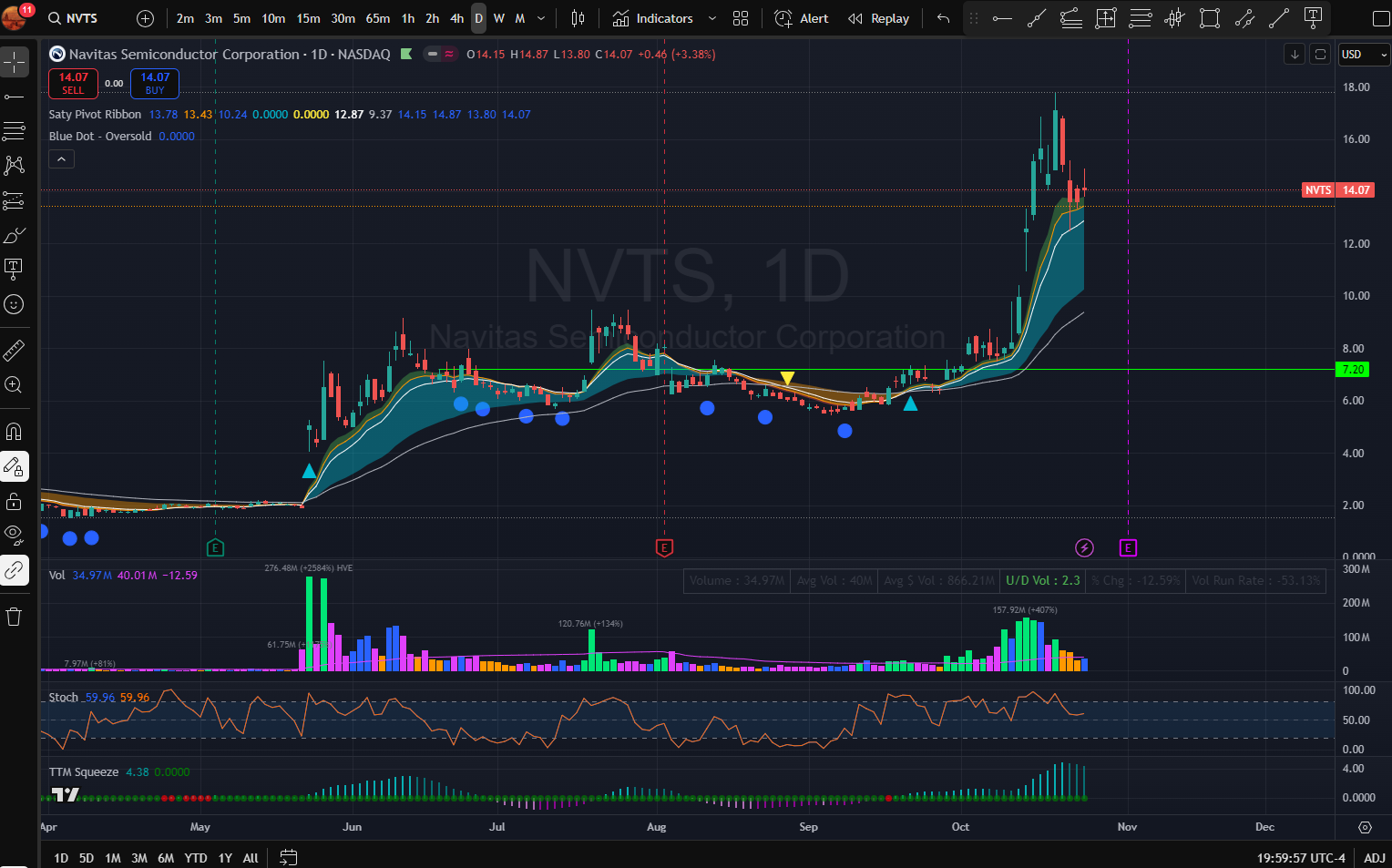
Task: Open the text tools in left sidebar
Action: (14, 270)
